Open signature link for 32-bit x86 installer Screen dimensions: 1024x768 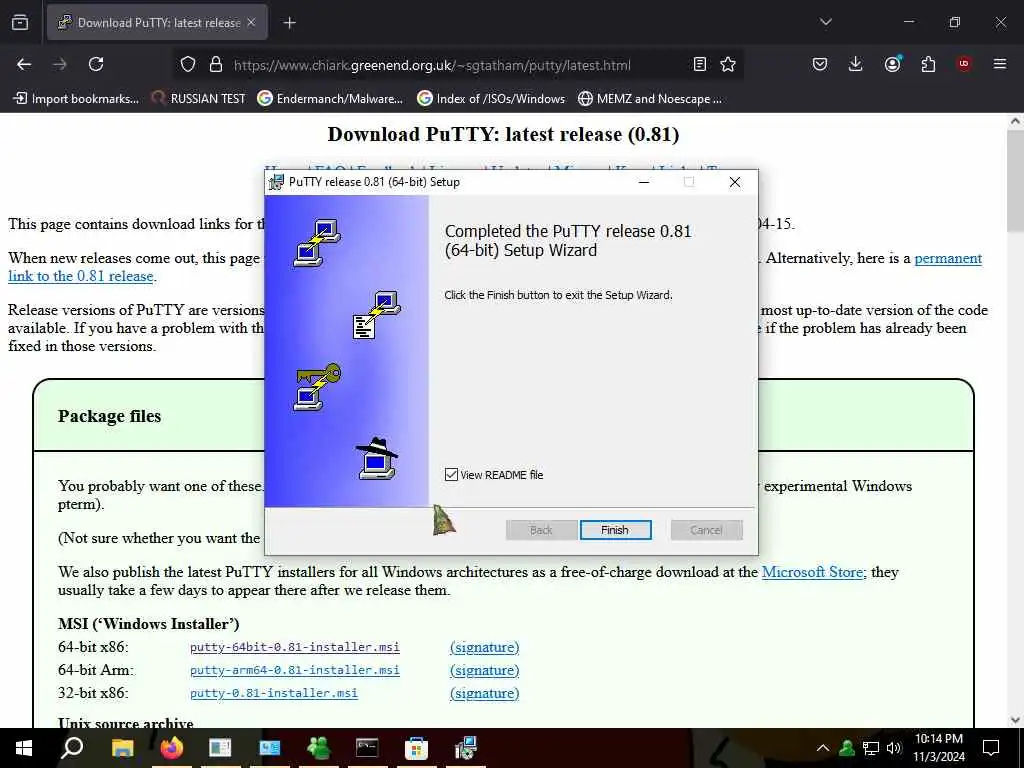tap(485, 693)
